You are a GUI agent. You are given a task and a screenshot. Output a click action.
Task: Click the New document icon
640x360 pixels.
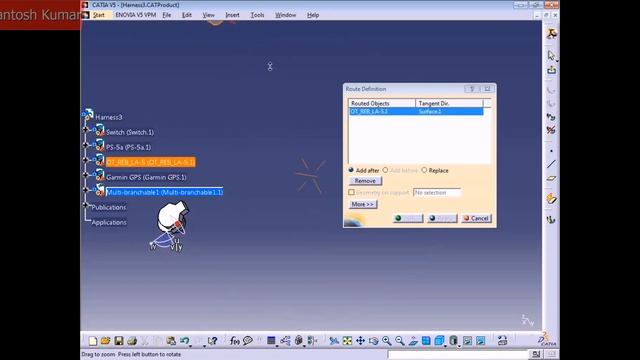pyautogui.click(x=93, y=341)
